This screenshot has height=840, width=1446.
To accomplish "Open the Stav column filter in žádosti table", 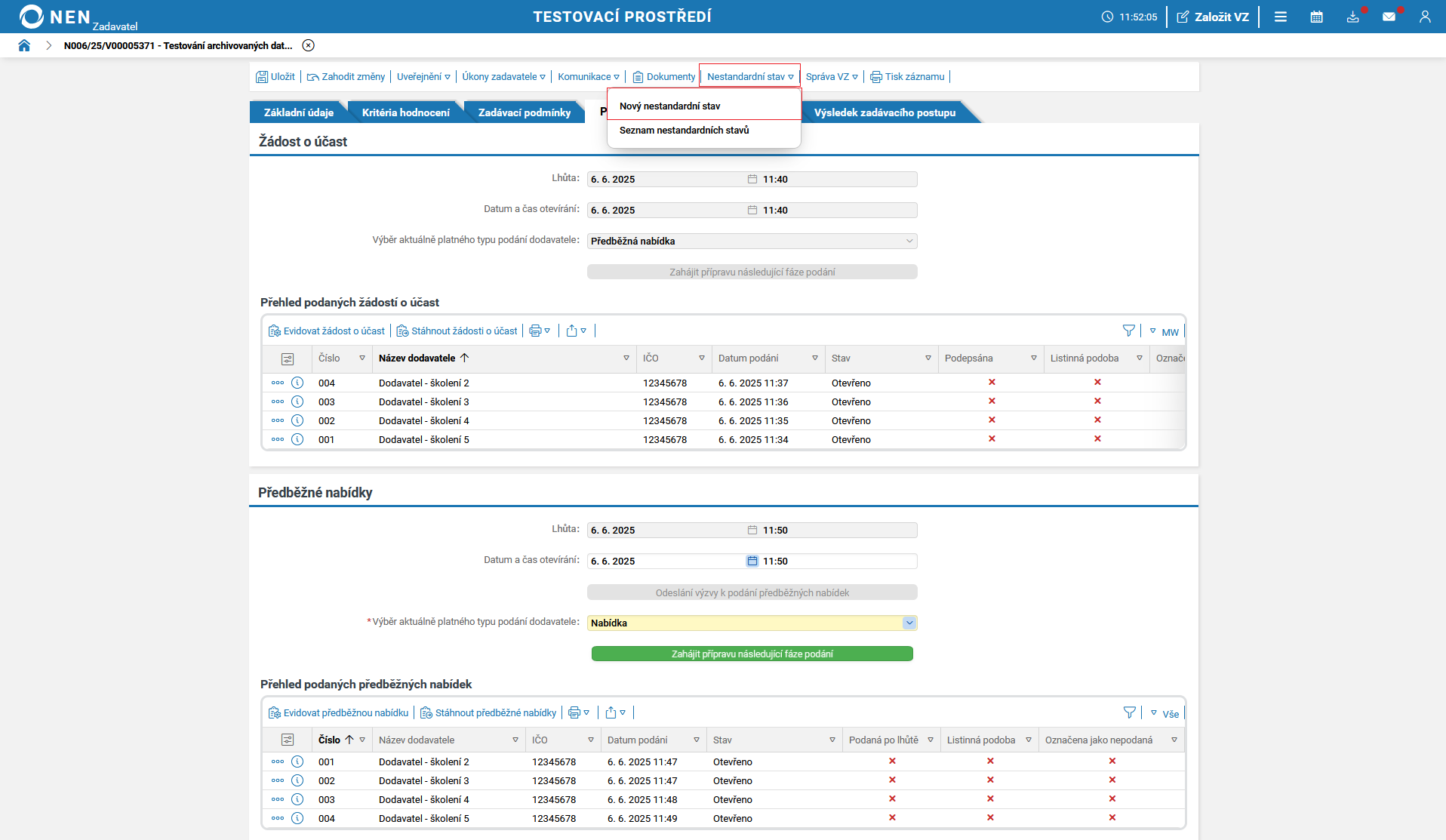I will pyautogui.click(x=928, y=358).
